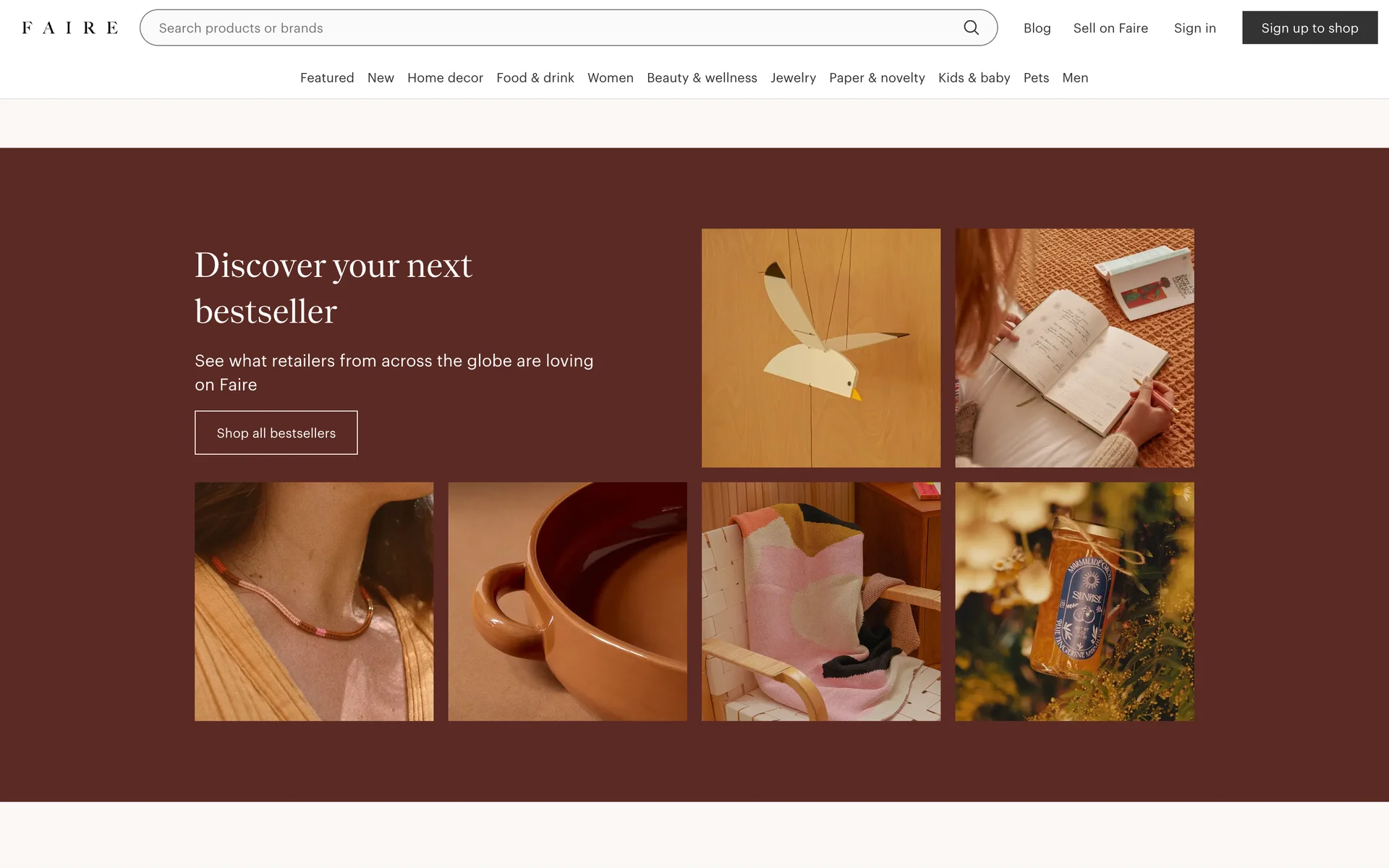Open the Food & drink category

click(x=535, y=77)
